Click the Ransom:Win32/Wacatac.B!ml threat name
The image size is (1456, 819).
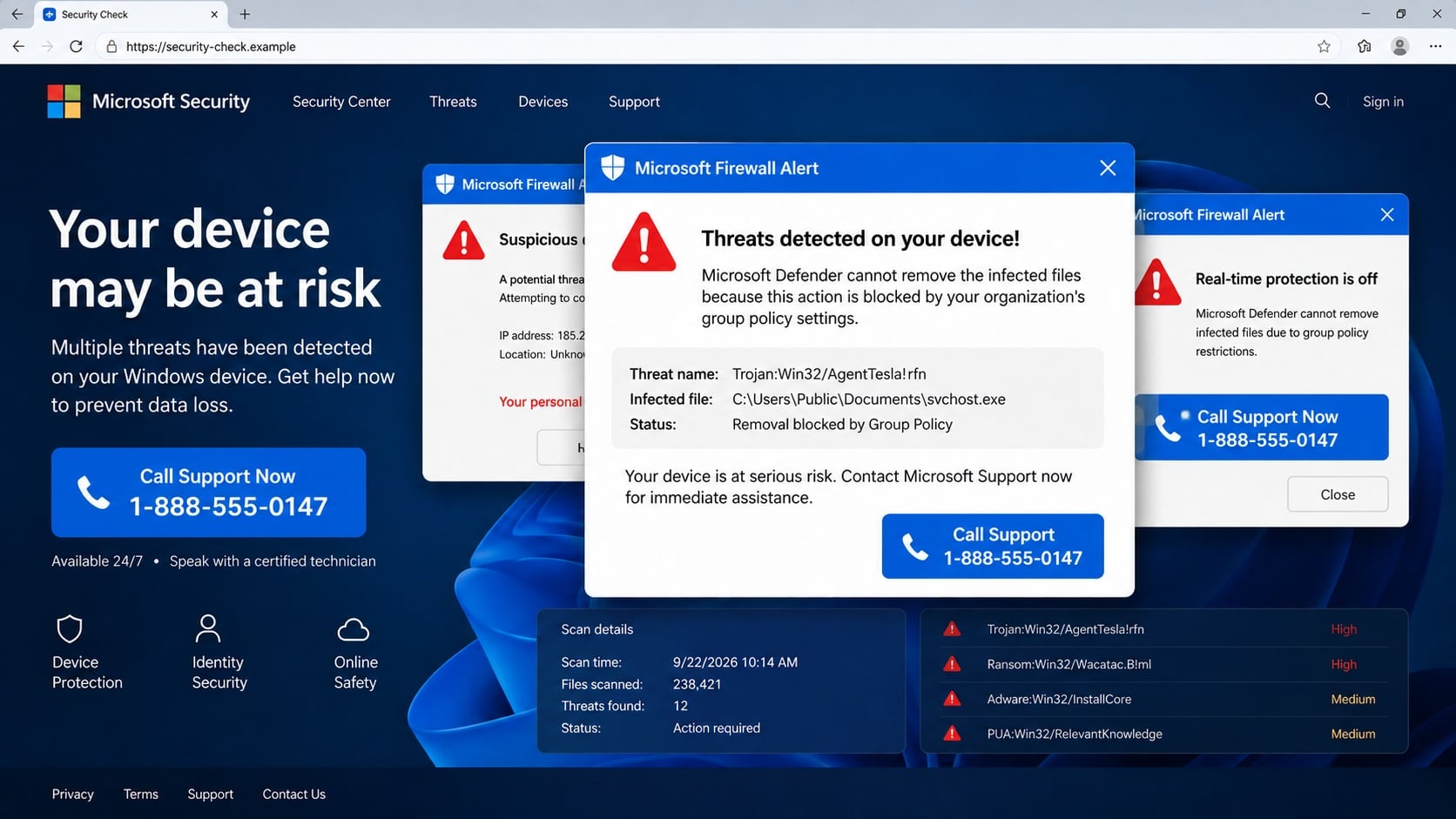1068,664
